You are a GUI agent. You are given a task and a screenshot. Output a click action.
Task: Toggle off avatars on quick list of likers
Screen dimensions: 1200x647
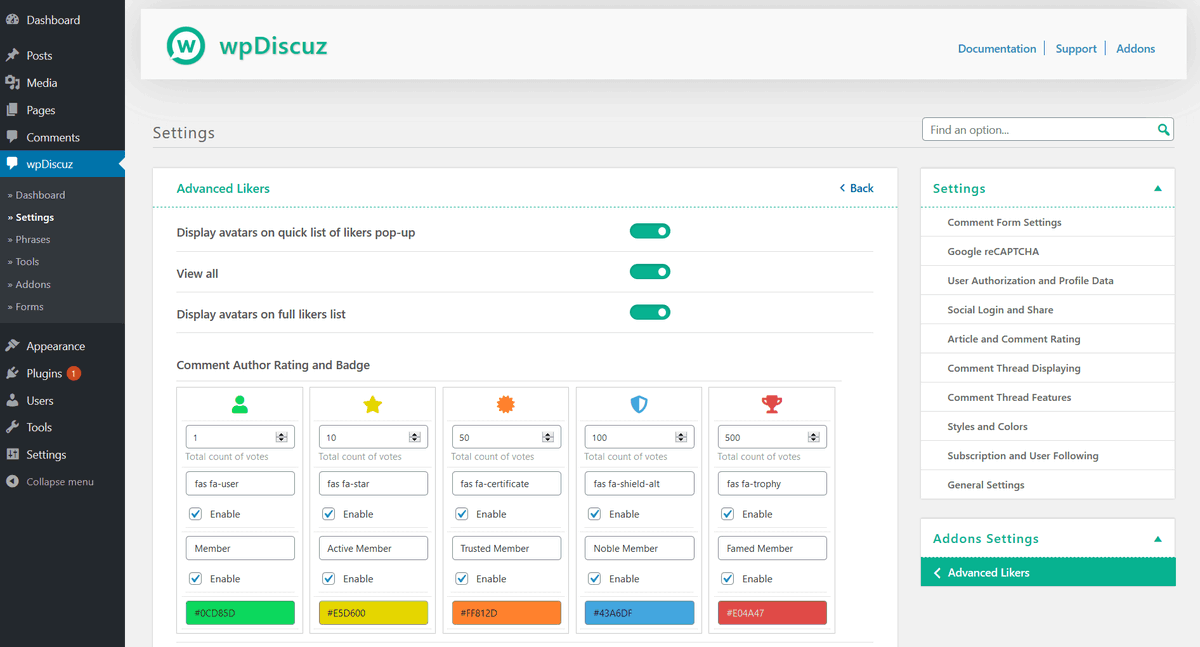point(650,230)
